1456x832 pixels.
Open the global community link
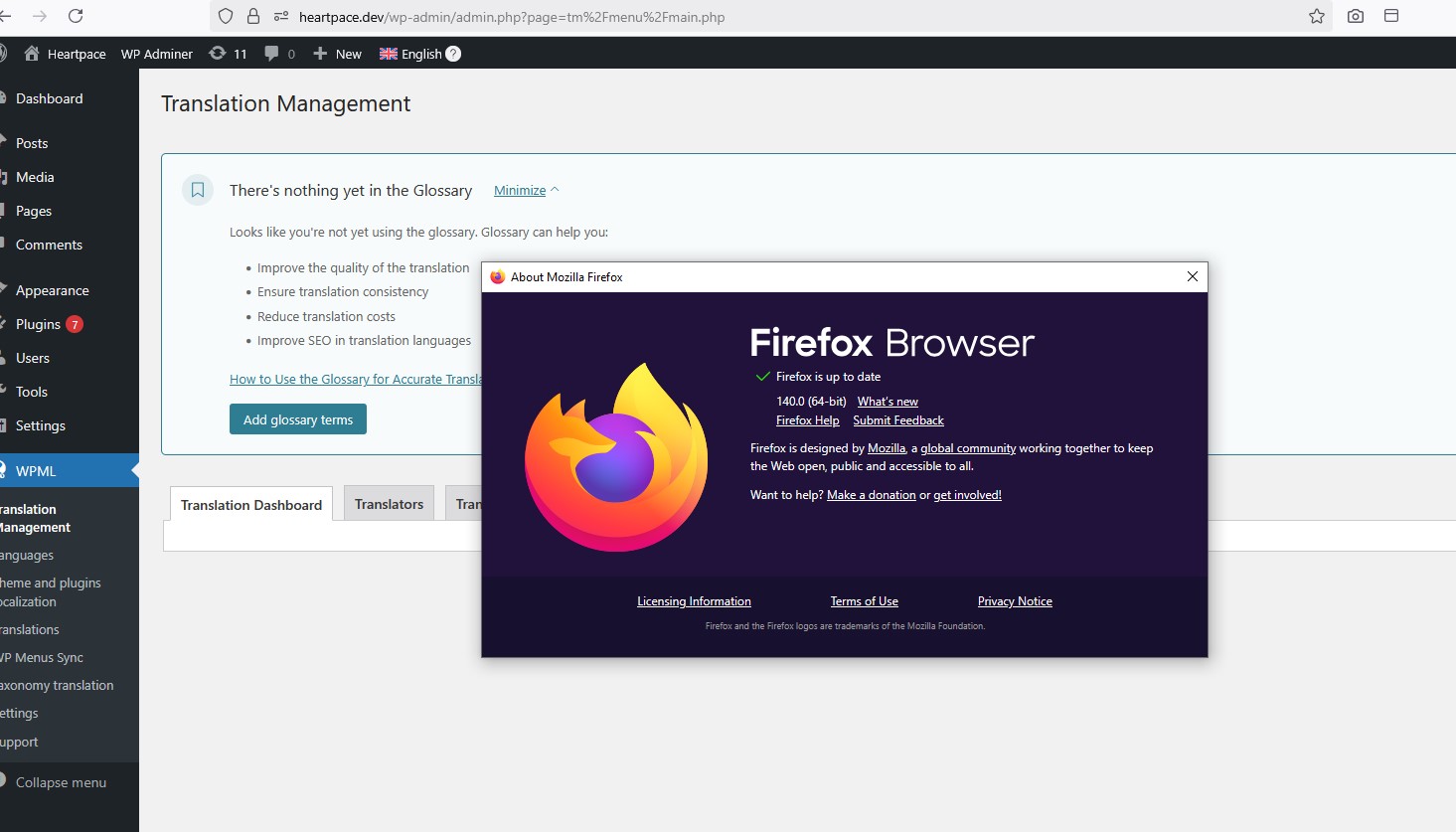point(968,448)
